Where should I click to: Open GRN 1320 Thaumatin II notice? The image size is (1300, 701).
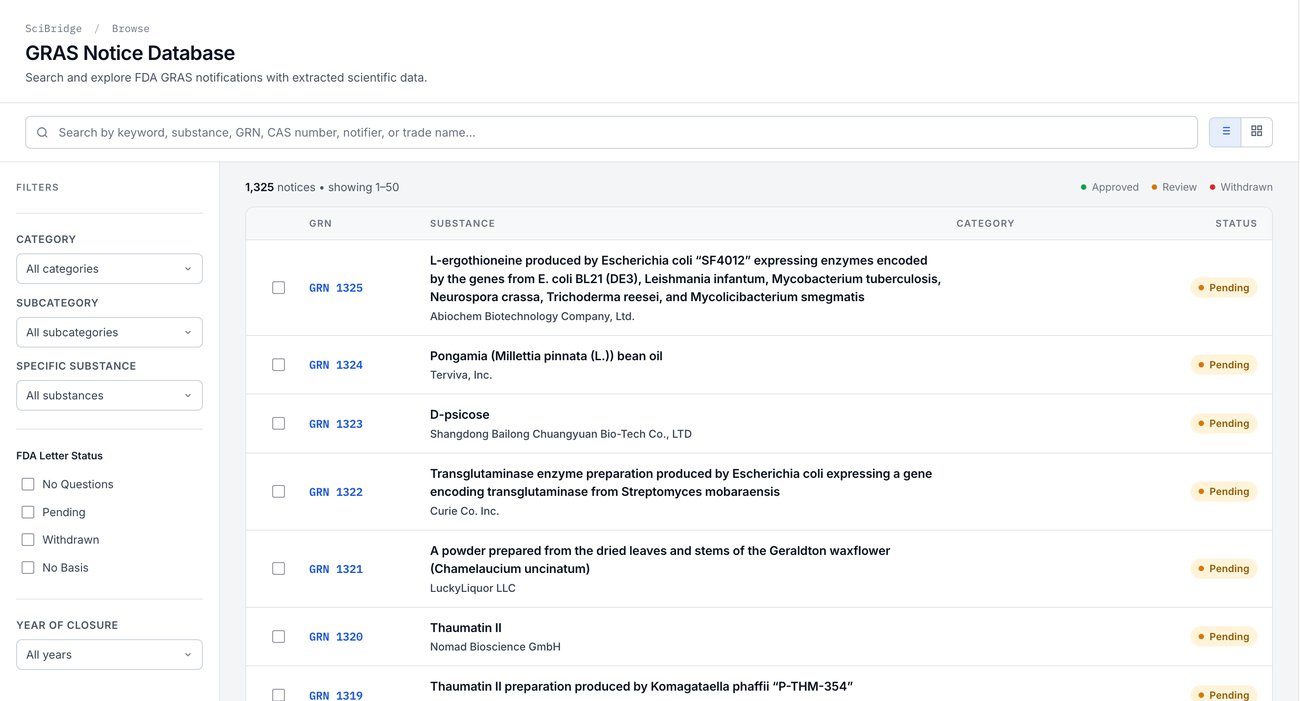tap(336, 637)
